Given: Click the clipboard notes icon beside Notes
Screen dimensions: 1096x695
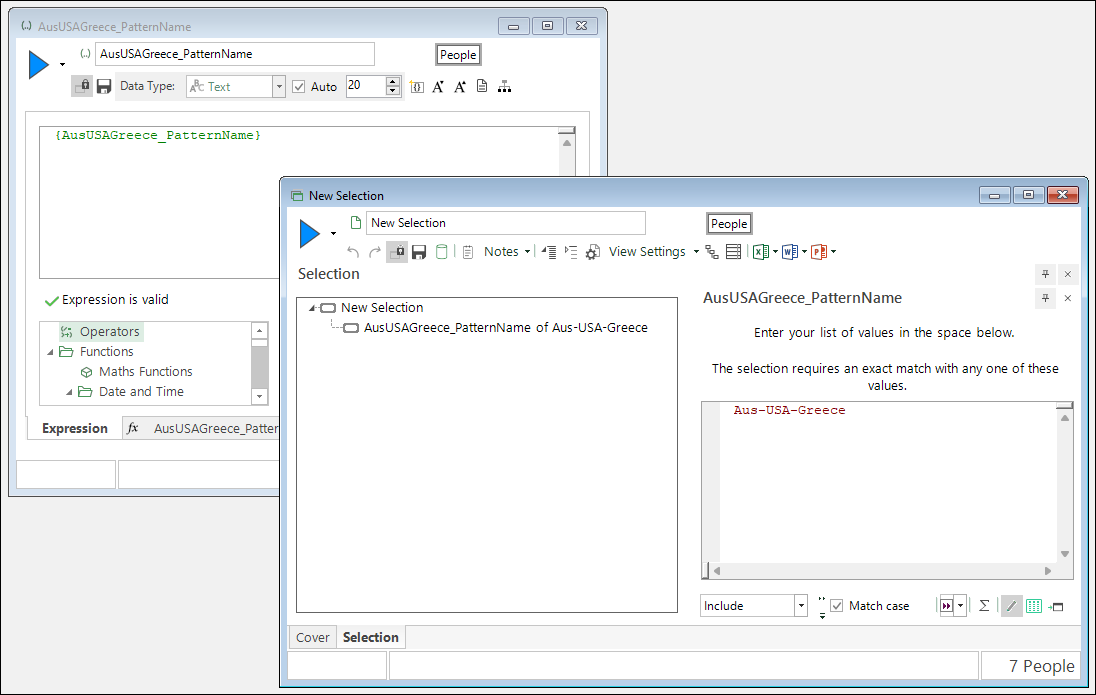Looking at the screenshot, I should 468,252.
